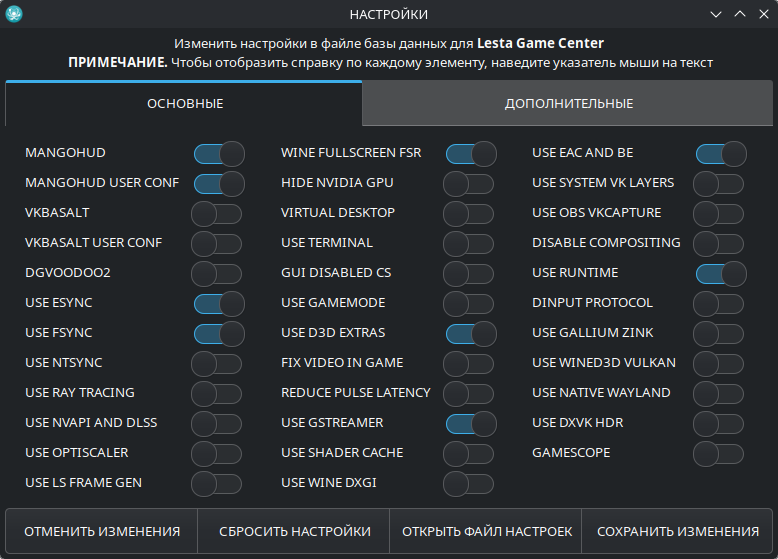Click the title bar down-chevron button
This screenshot has width=778, height=559.
click(x=716, y=14)
